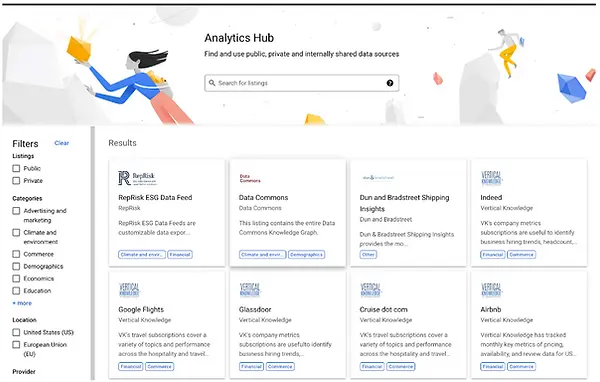This screenshot has width=600, height=382.
Task: Click the 'Analytics Hub' title
Action: [x=239, y=38]
